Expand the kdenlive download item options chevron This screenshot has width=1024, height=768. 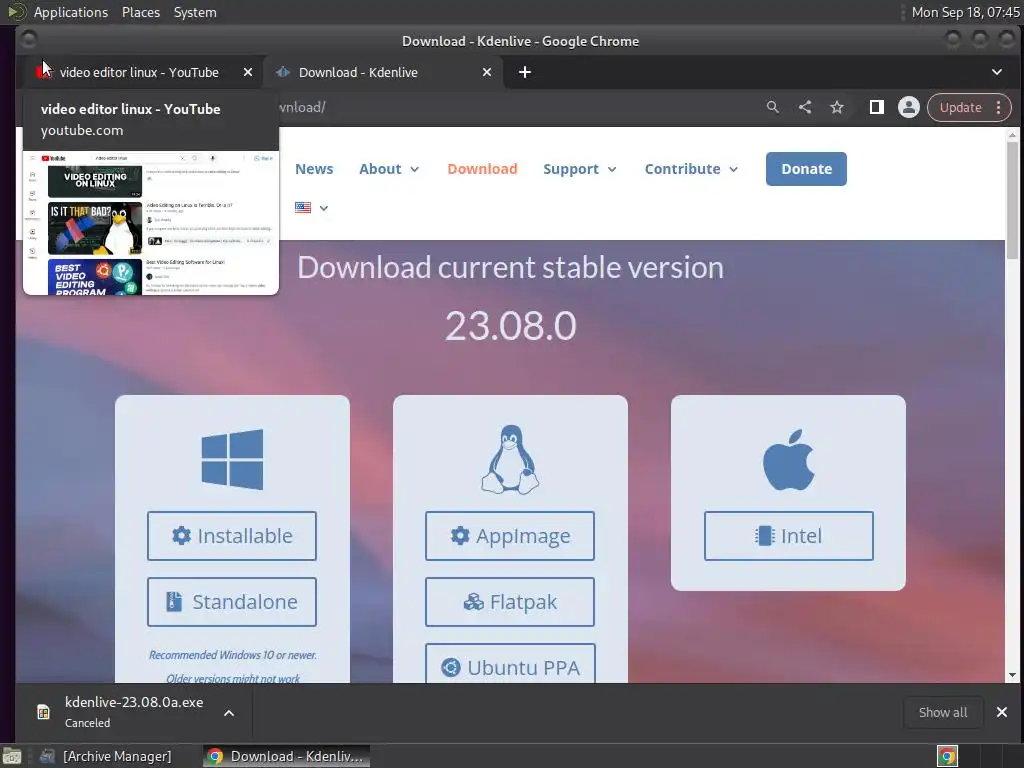point(229,713)
